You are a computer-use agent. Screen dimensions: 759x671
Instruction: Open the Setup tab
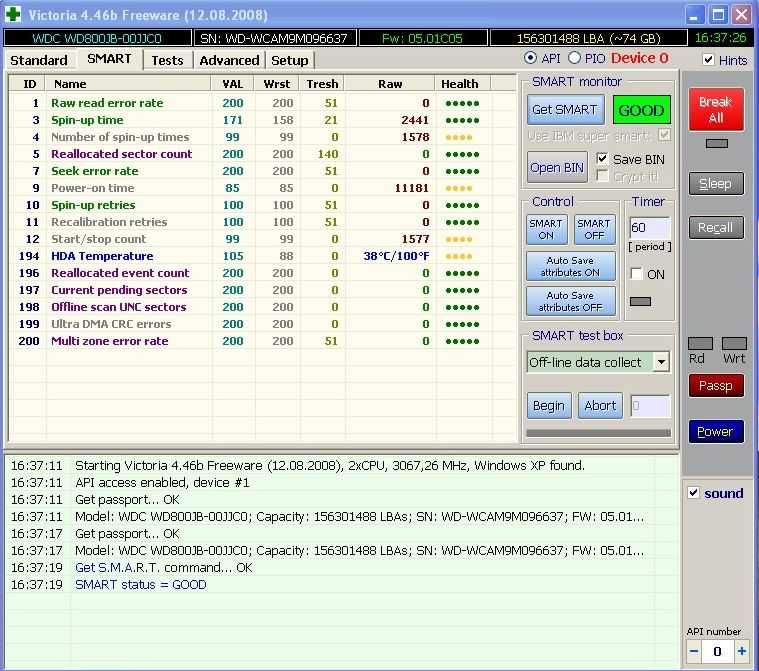coord(289,61)
